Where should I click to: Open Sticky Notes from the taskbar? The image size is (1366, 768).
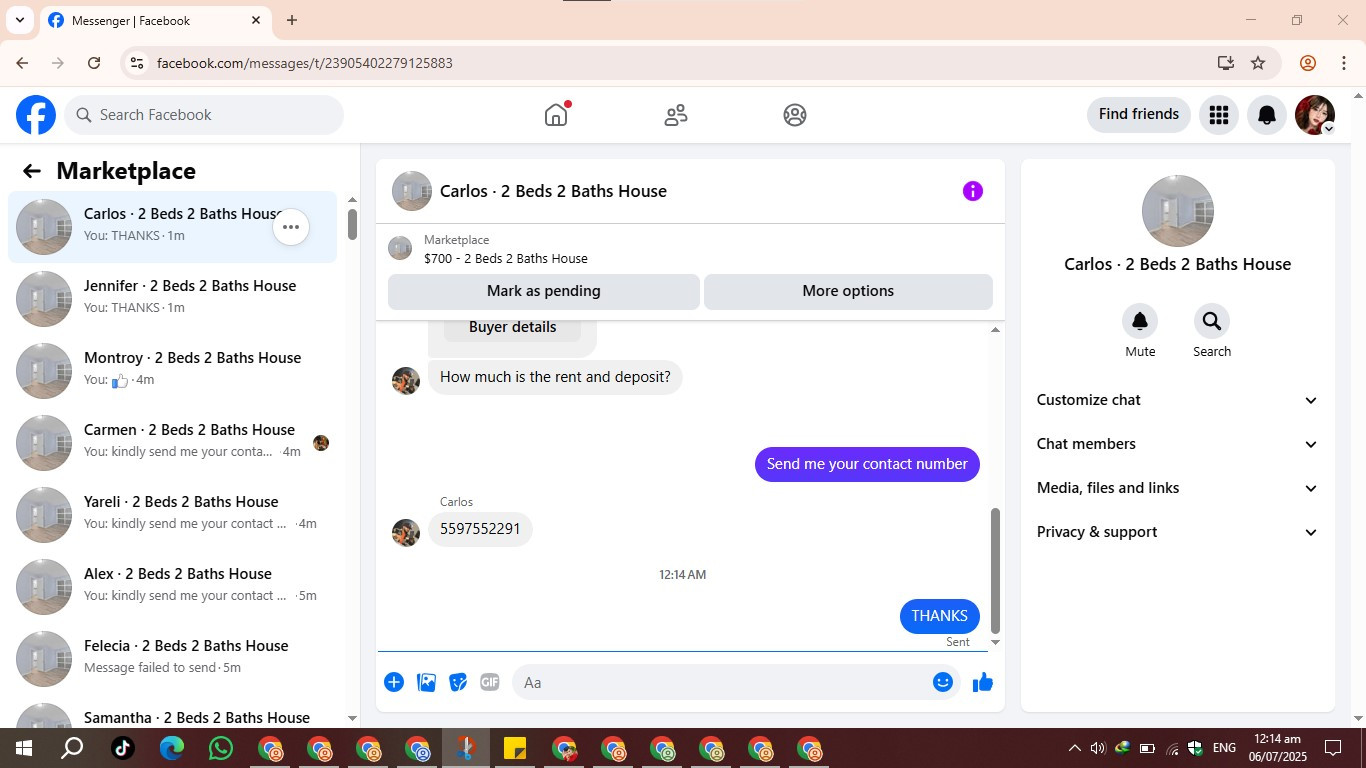click(x=515, y=748)
